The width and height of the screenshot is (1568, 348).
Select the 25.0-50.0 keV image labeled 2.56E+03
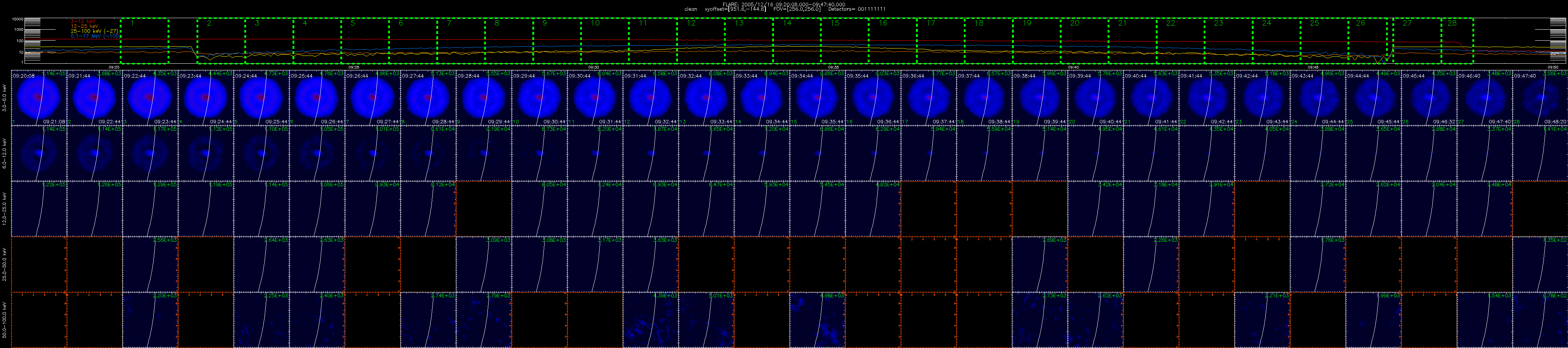[150, 264]
